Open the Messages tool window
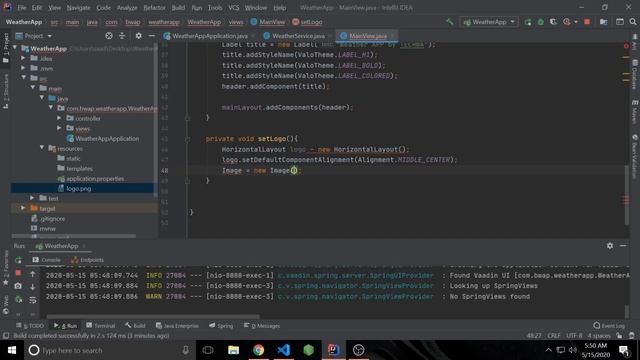The image size is (640, 360). point(262,326)
